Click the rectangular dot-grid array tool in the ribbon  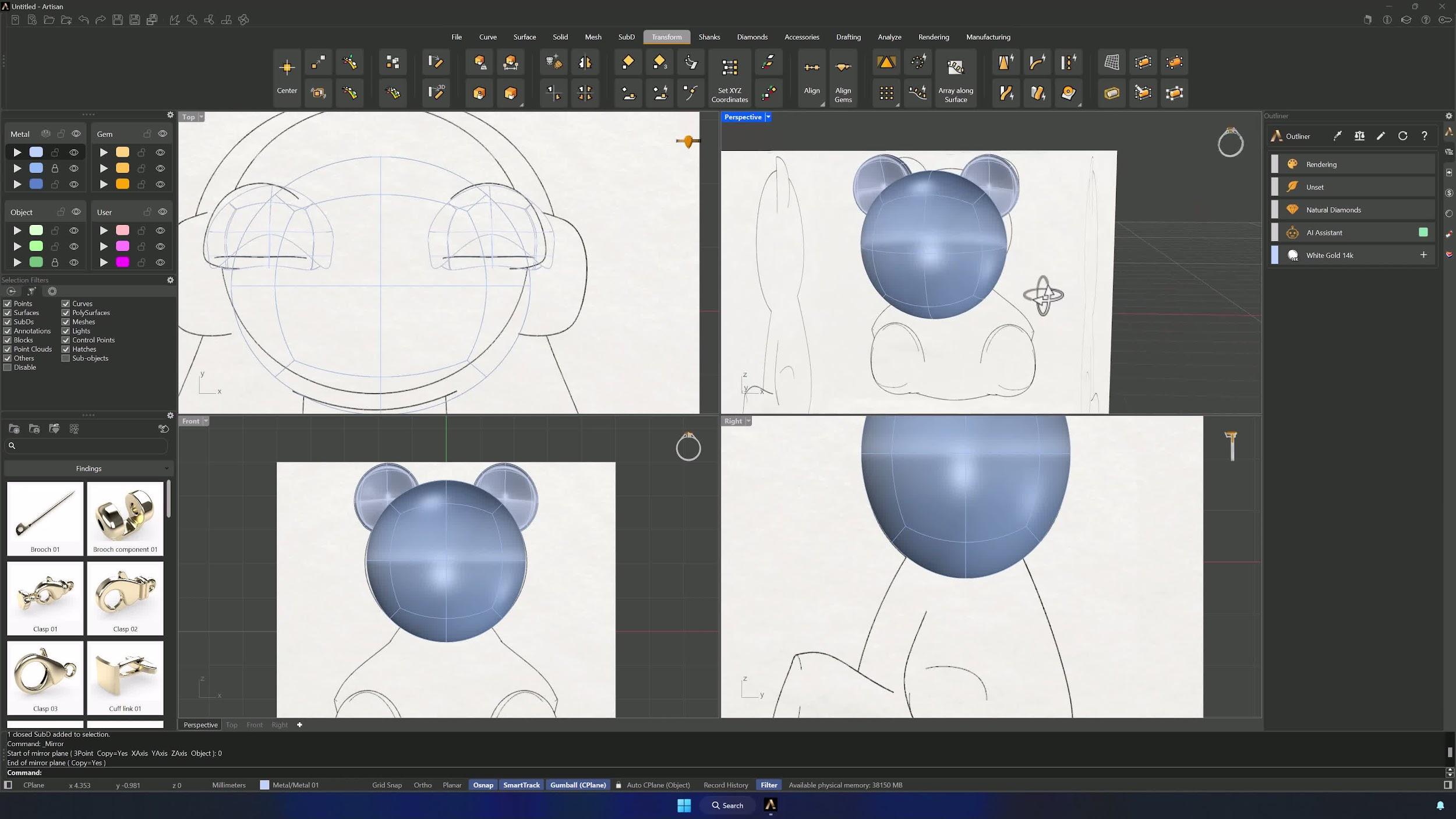[x=886, y=93]
